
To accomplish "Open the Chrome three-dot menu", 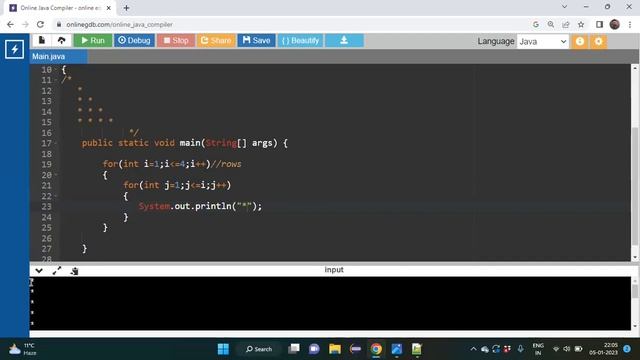I will 630,24.
